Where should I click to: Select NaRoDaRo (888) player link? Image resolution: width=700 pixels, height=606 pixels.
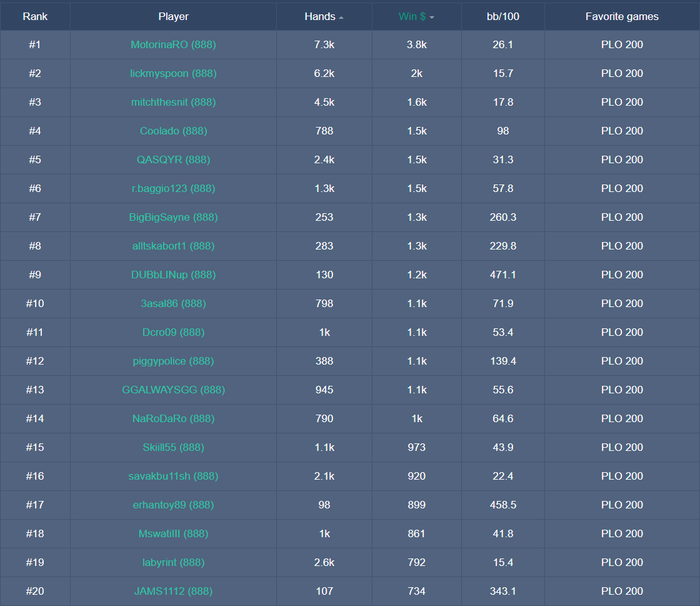click(x=173, y=418)
